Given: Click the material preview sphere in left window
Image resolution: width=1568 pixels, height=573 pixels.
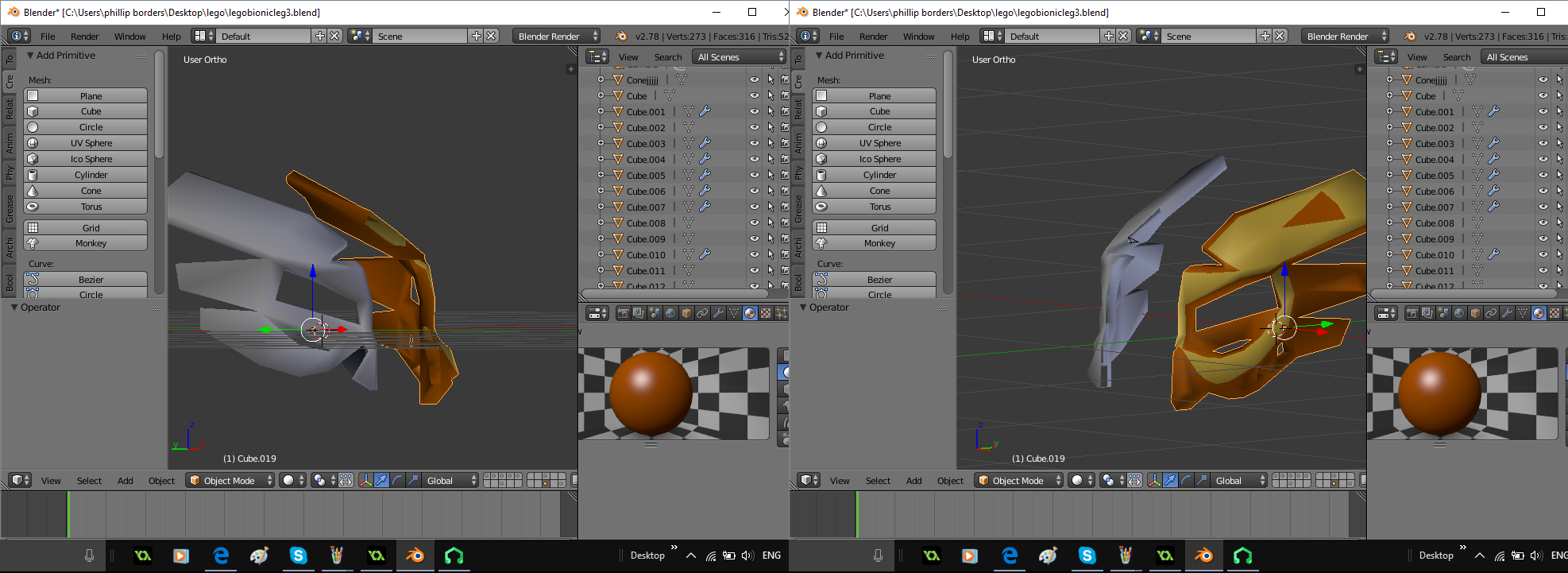Looking at the screenshot, I should 651,393.
